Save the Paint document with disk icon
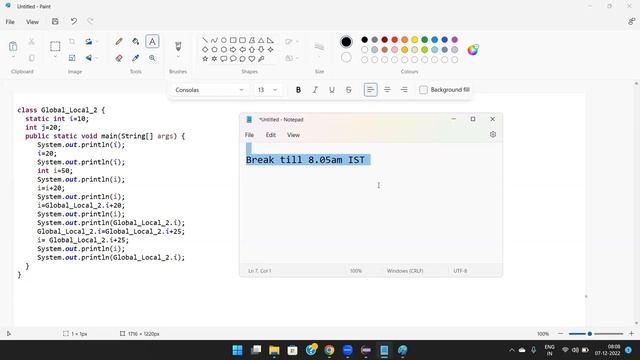Viewport: 640px width, 360px height. coord(55,21)
